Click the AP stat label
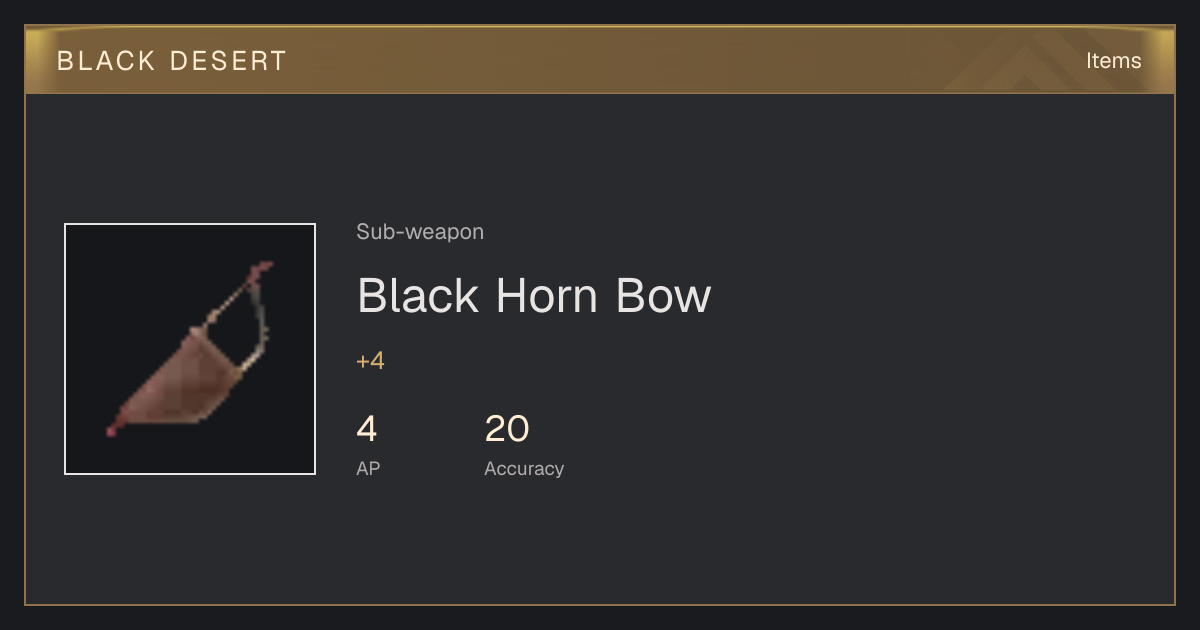Viewport: 1200px width, 630px height. pyautogui.click(x=368, y=468)
